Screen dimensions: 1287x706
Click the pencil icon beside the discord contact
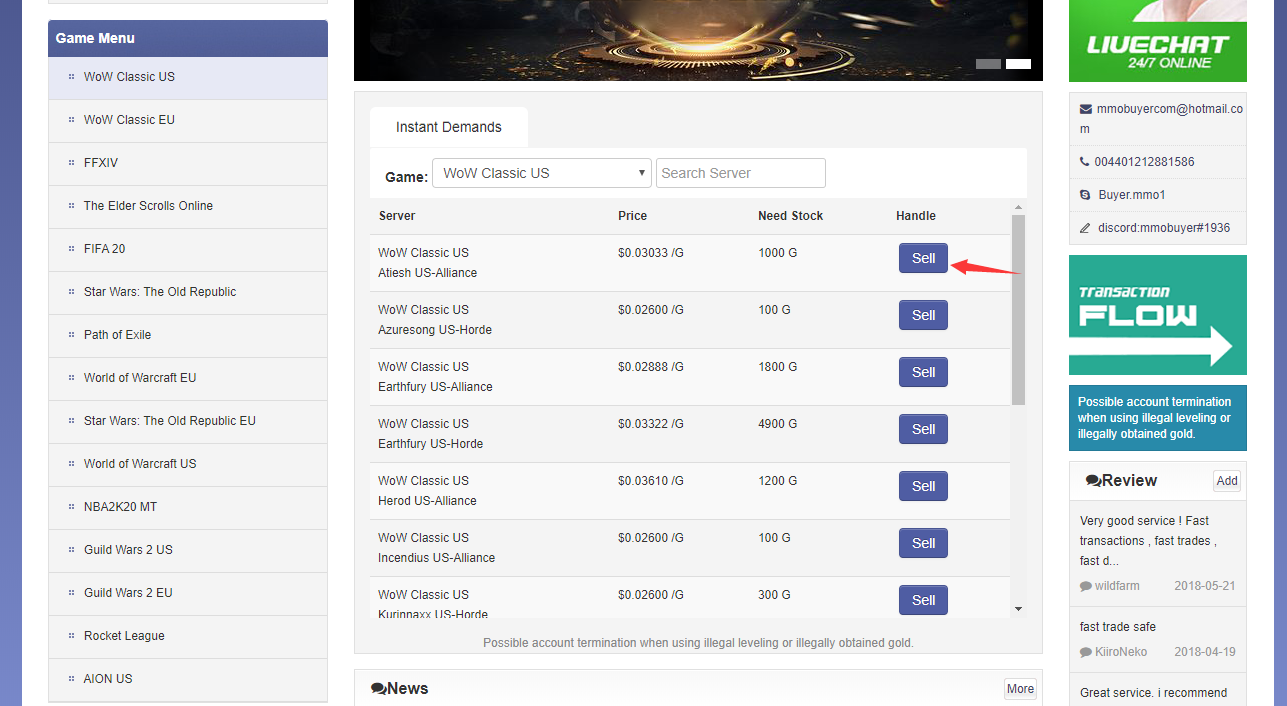tap(1084, 227)
